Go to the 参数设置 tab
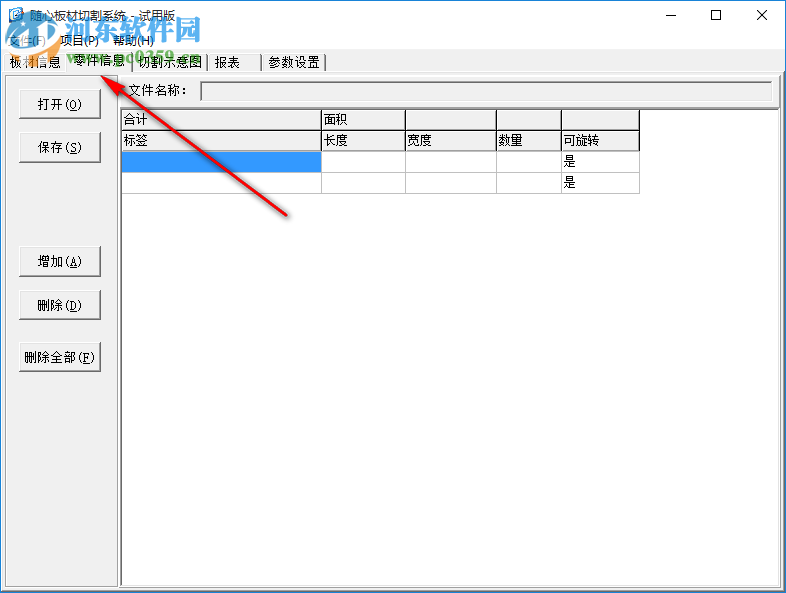The width and height of the screenshot is (786, 593). click(294, 63)
